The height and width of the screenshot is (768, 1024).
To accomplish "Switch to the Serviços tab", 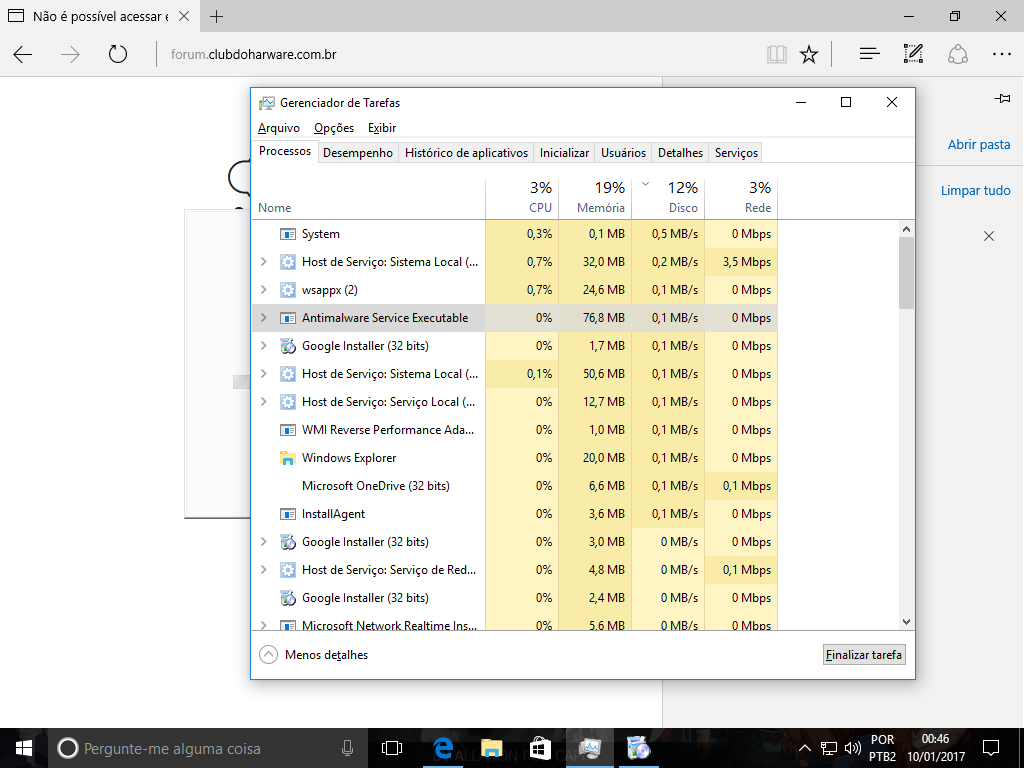I will coord(736,153).
